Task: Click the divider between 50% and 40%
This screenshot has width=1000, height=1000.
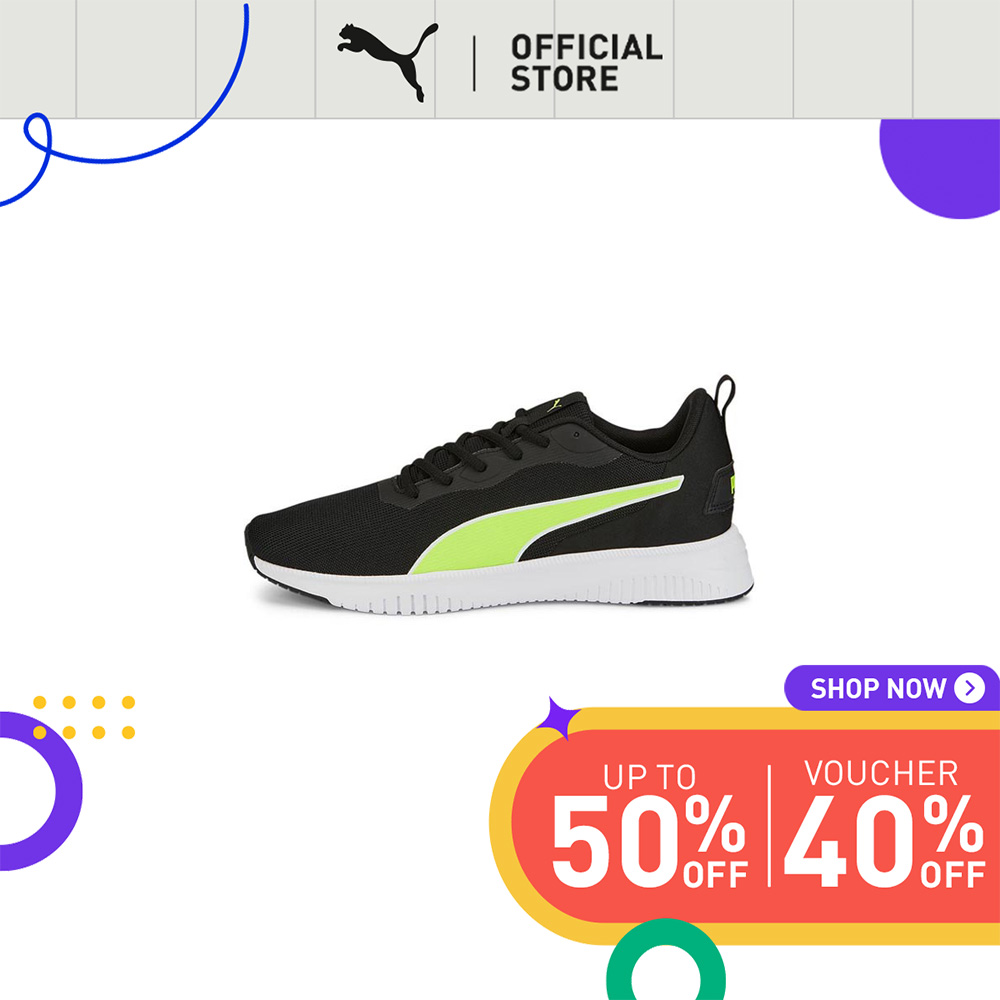Action: point(769,825)
